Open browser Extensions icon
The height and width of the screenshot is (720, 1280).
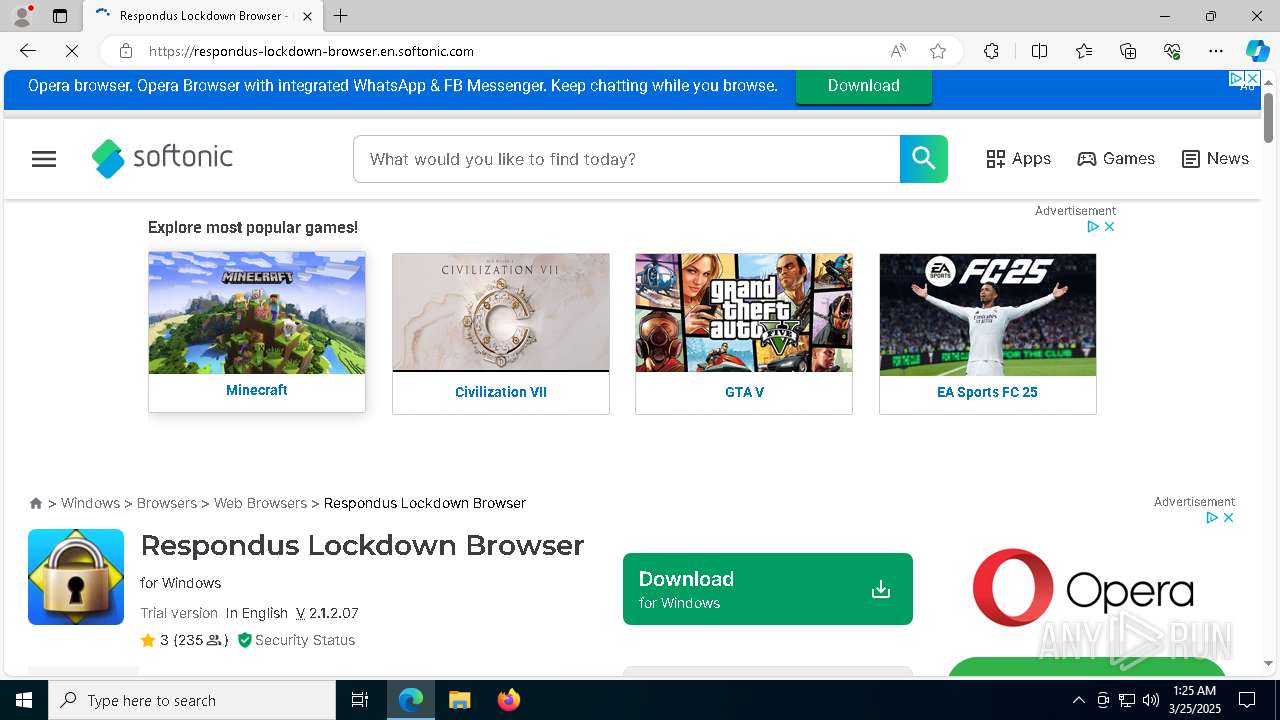pos(991,51)
